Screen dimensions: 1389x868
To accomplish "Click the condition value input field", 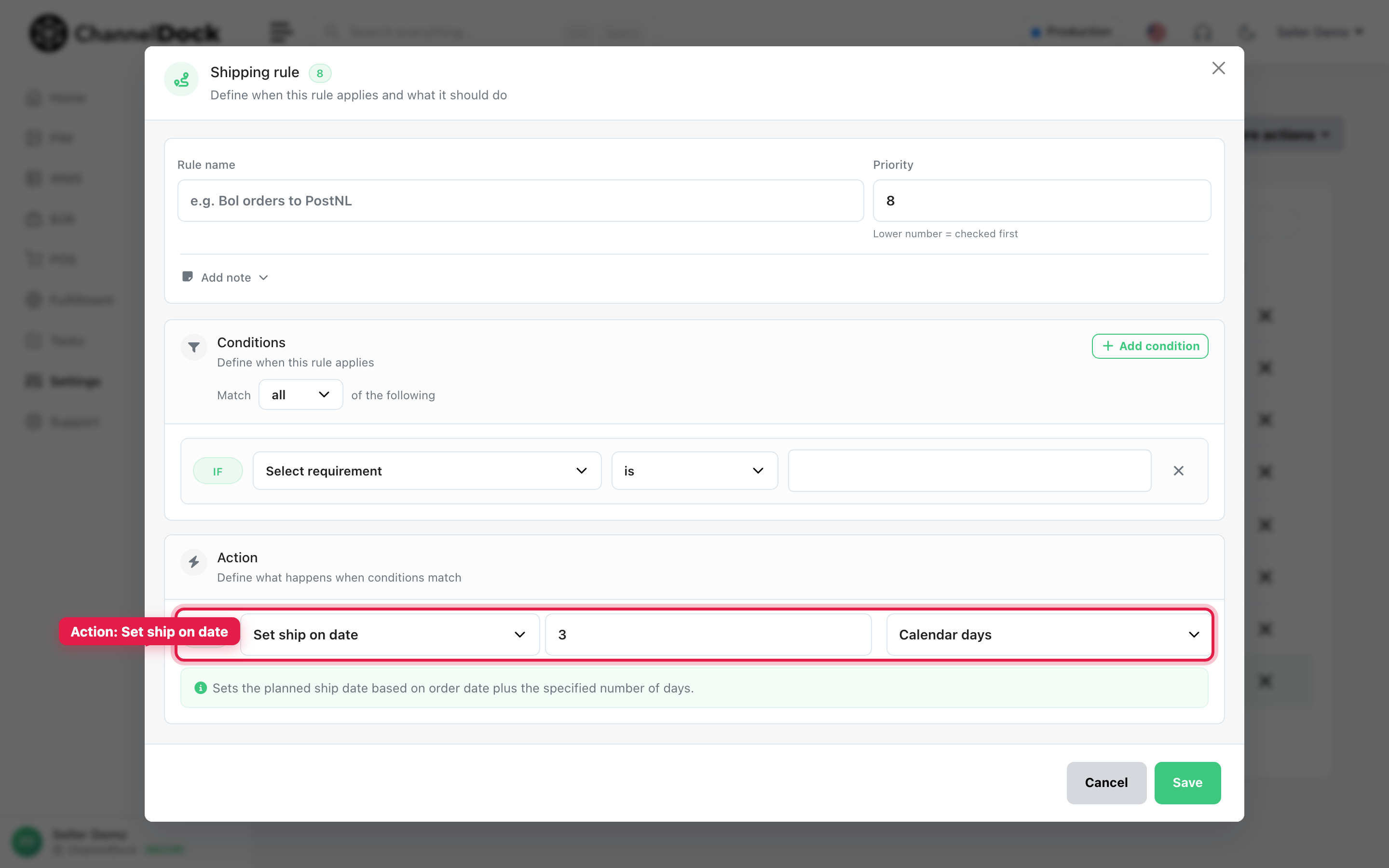I will (x=969, y=471).
